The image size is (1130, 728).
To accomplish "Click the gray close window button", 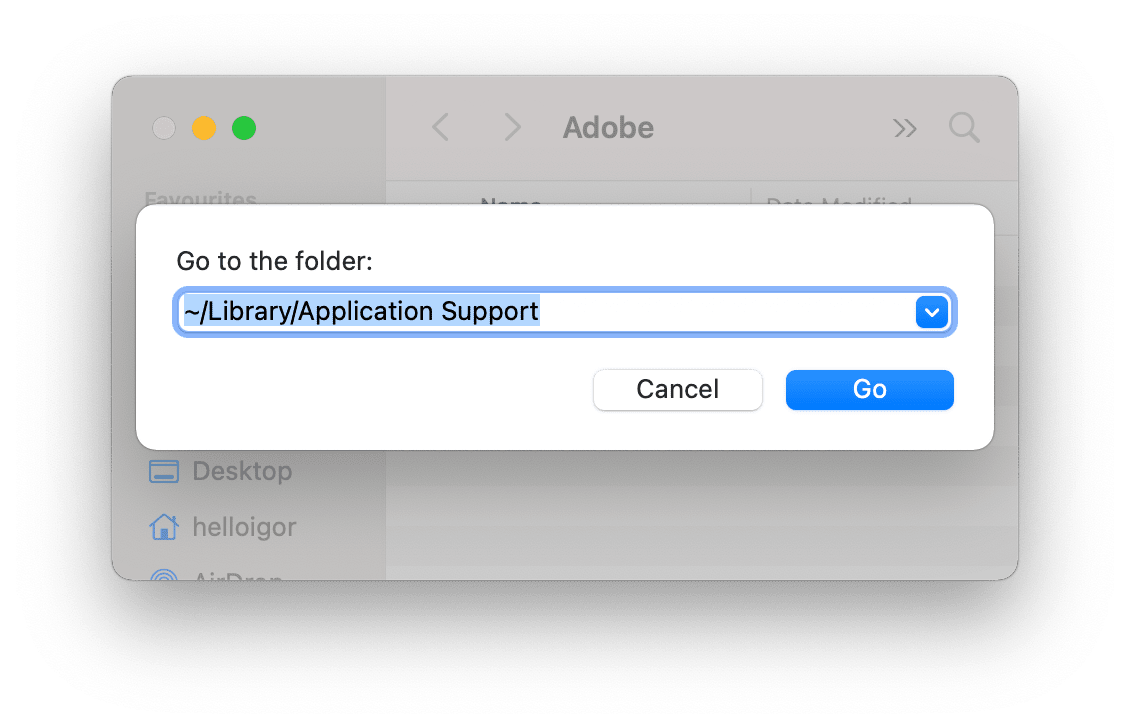I will pos(164,128).
